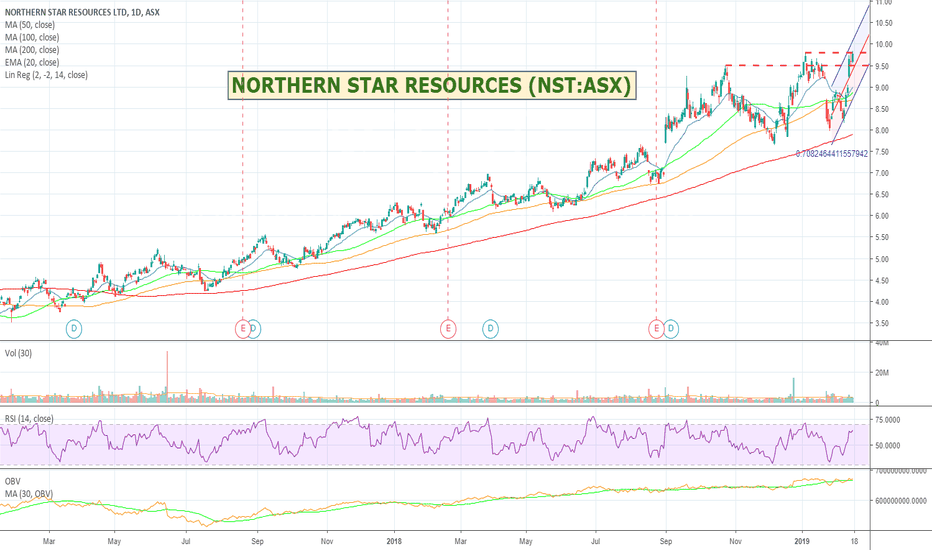Click the 'RSI (14, close)' pane label
Viewport: 932px width, 550px height.
pyautogui.click(x=29, y=419)
